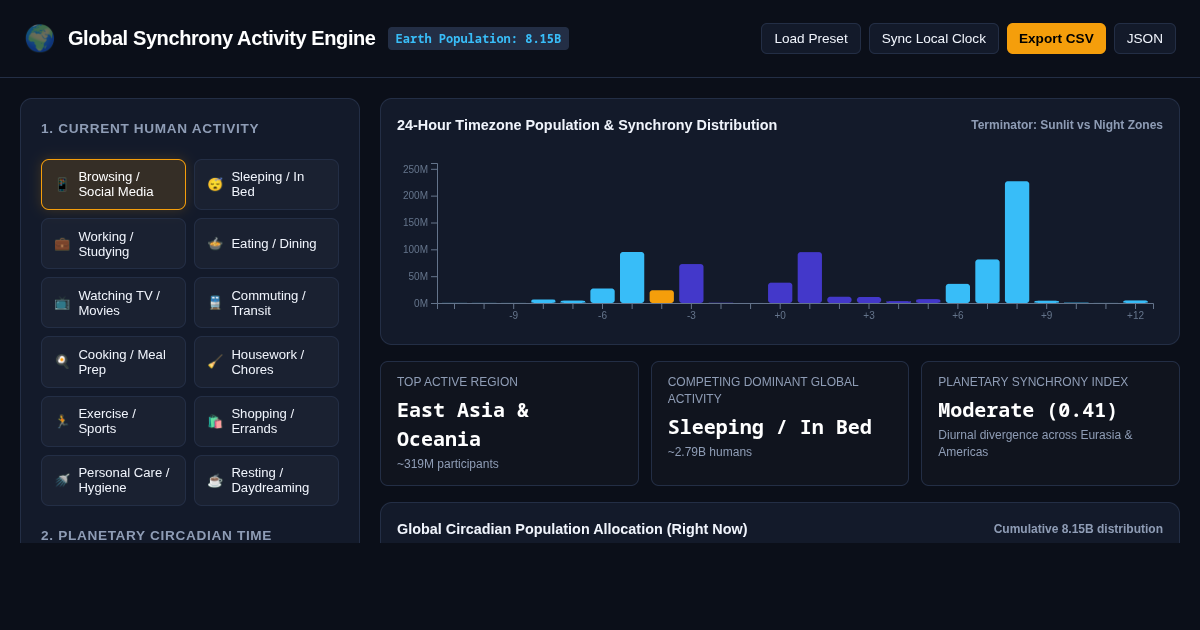The image size is (1200, 630).
Task: Choose Exercise / Sports activity
Action: pyautogui.click(x=113, y=422)
